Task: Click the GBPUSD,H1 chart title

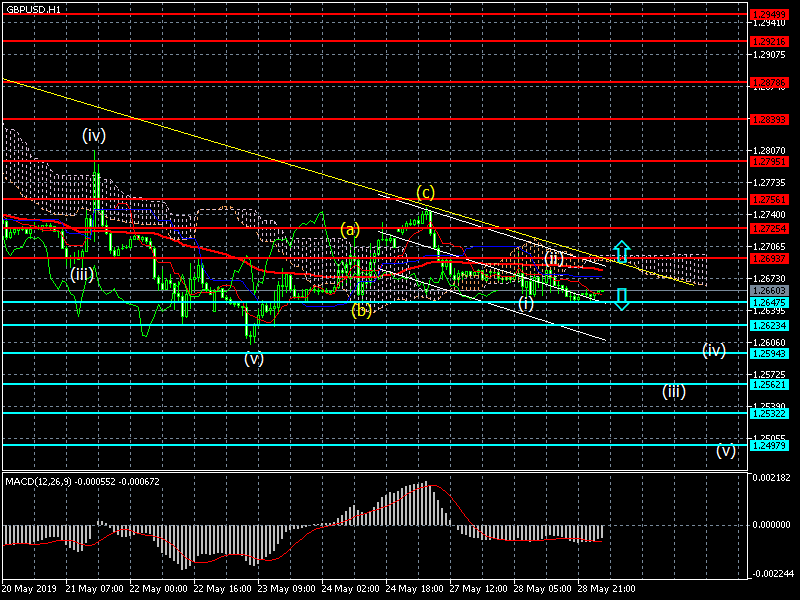Action: (33, 9)
